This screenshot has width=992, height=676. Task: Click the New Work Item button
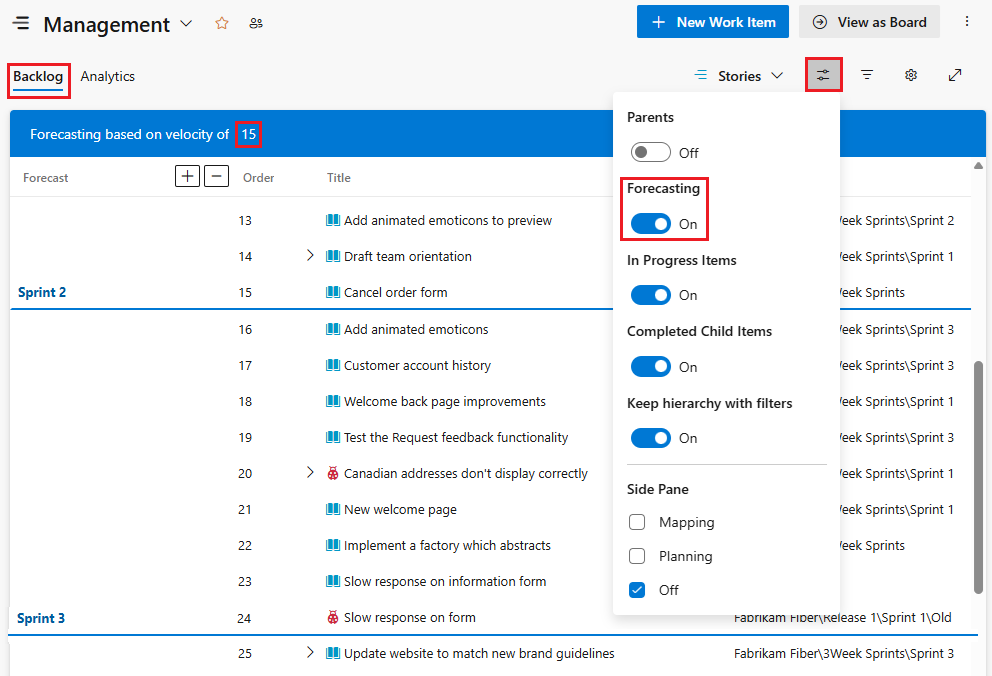tap(712, 21)
